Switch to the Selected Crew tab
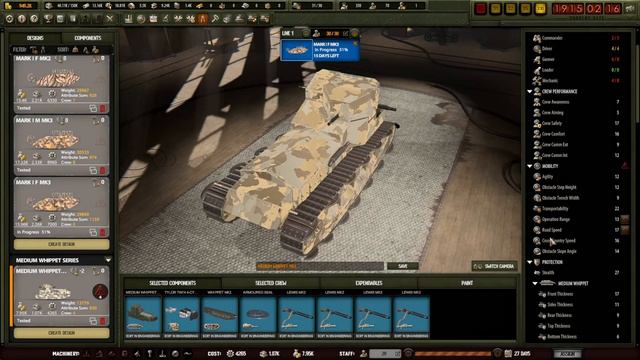 click(x=271, y=283)
